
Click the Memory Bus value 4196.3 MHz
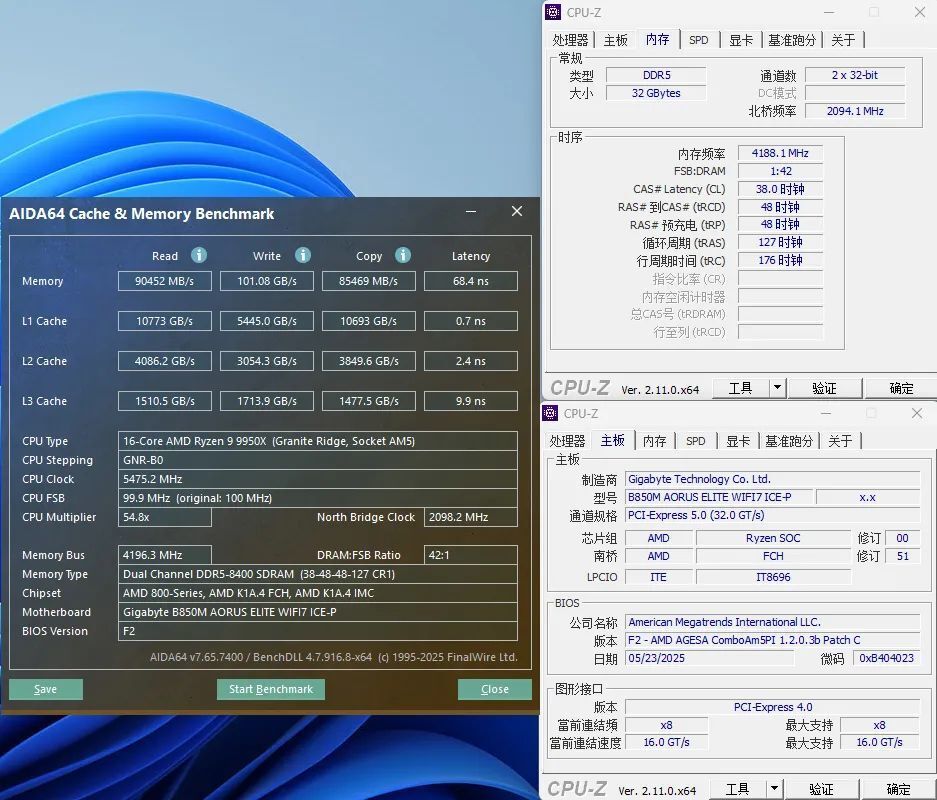point(164,555)
